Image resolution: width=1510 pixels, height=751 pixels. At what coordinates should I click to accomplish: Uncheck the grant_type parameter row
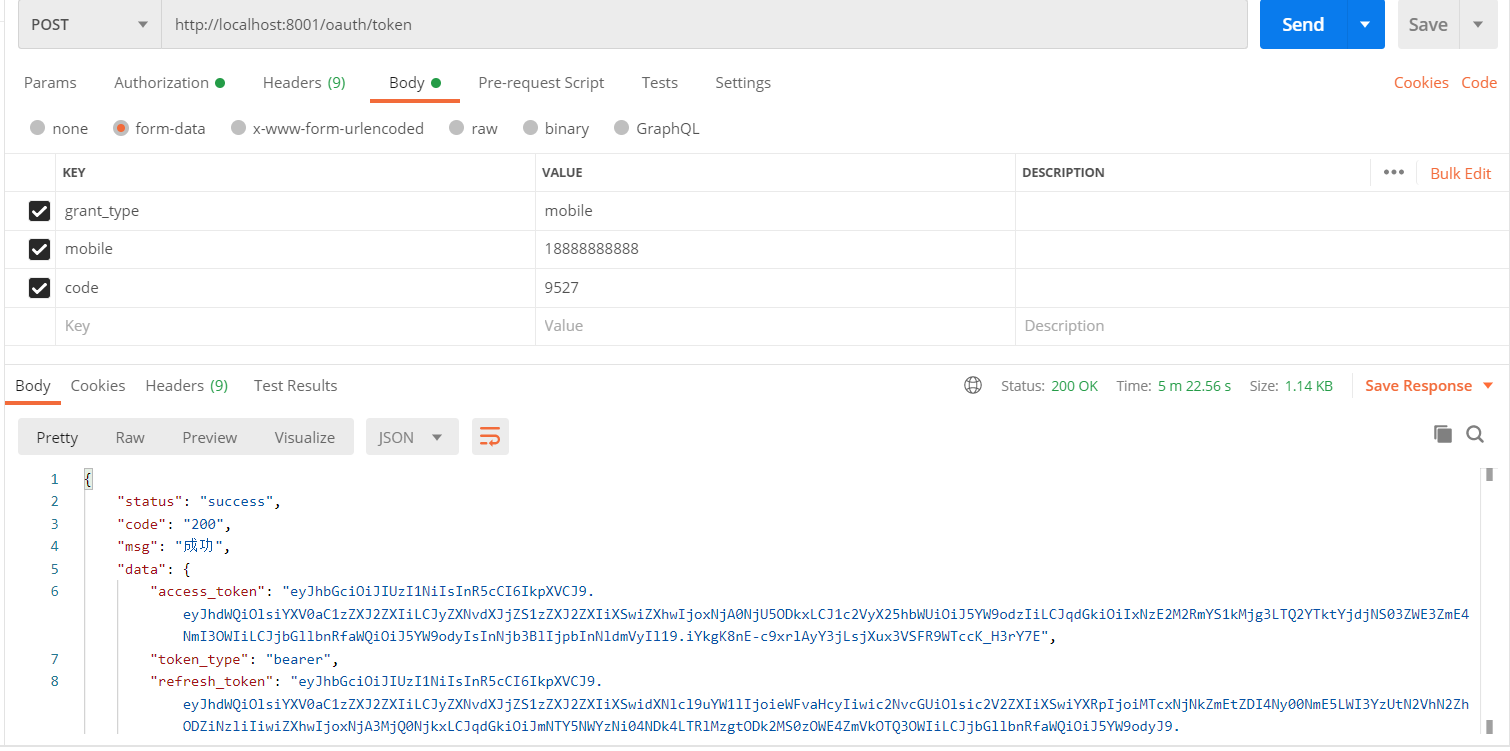(38, 210)
